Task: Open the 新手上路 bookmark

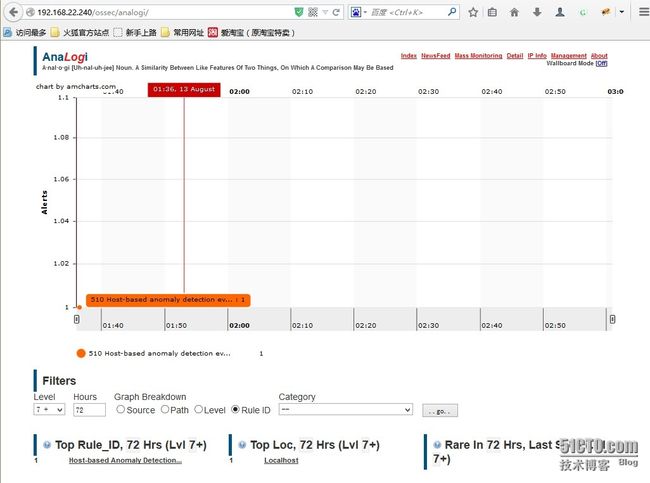Action: (x=136, y=32)
